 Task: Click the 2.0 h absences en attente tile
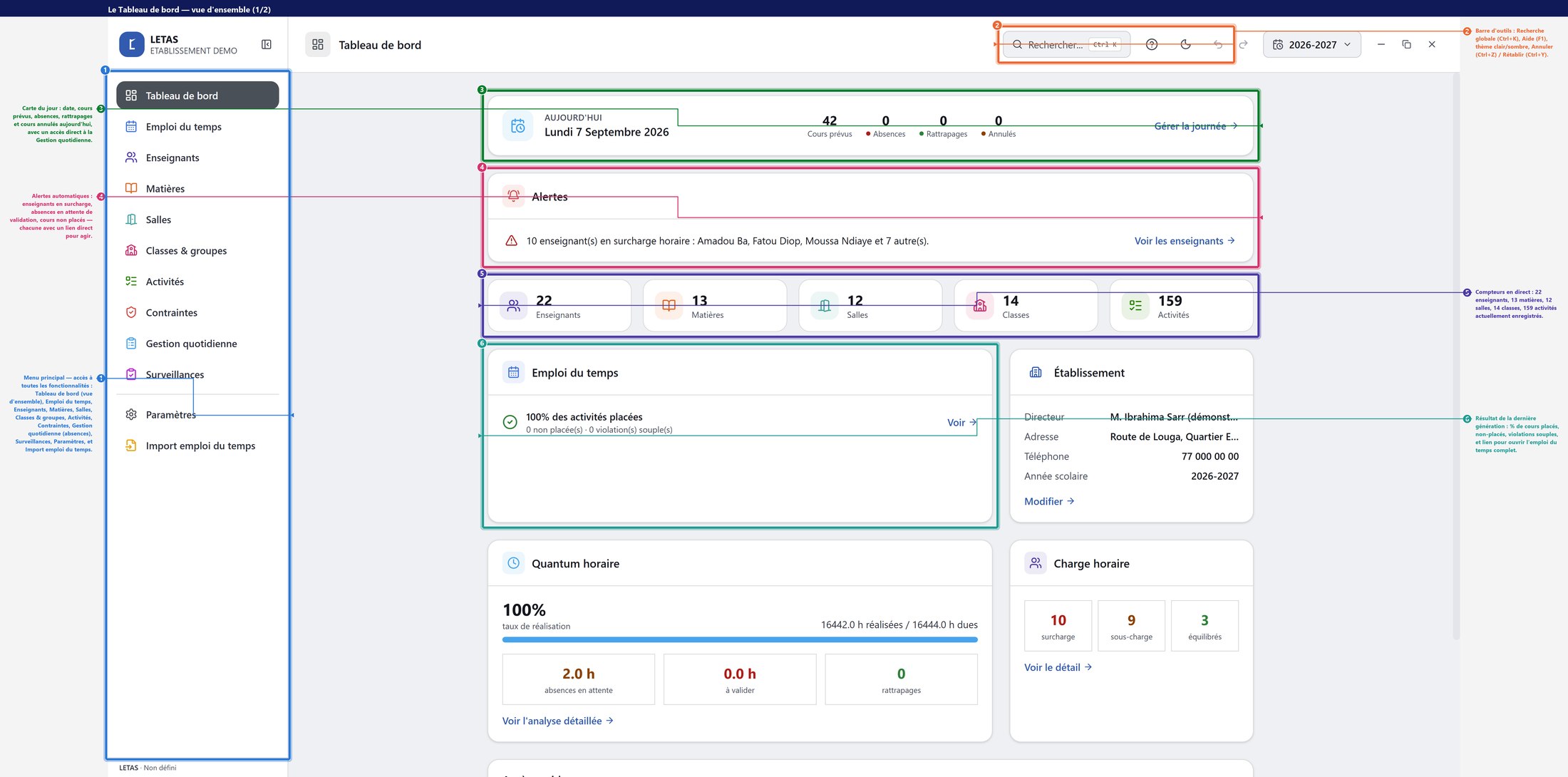[x=578, y=679]
